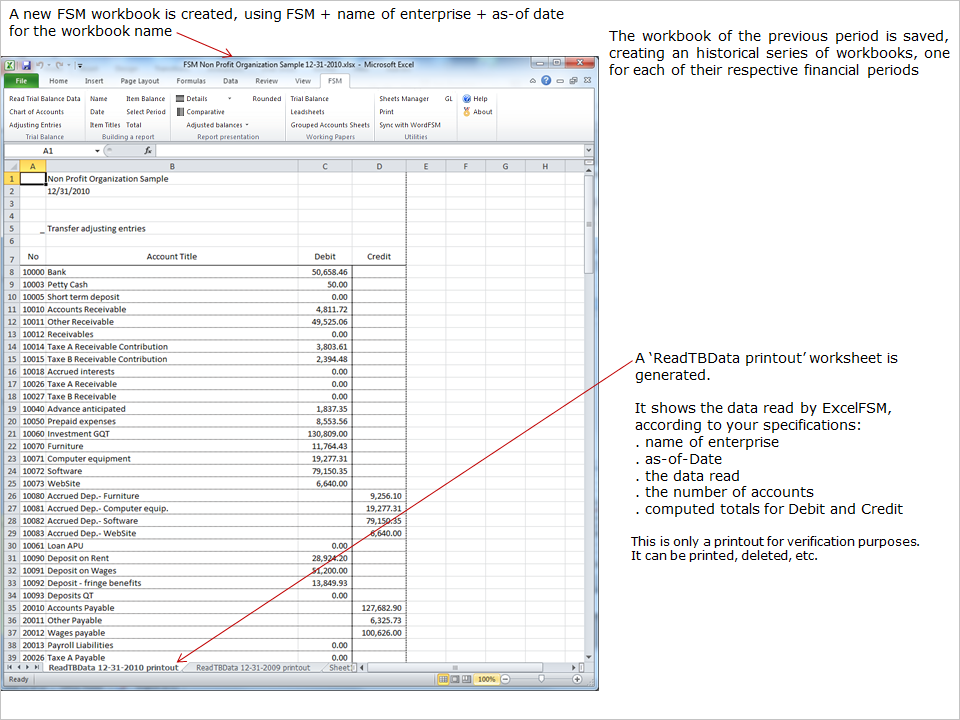
Task: Switch to Page Layout view in status bar
Action: tap(455, 679)
